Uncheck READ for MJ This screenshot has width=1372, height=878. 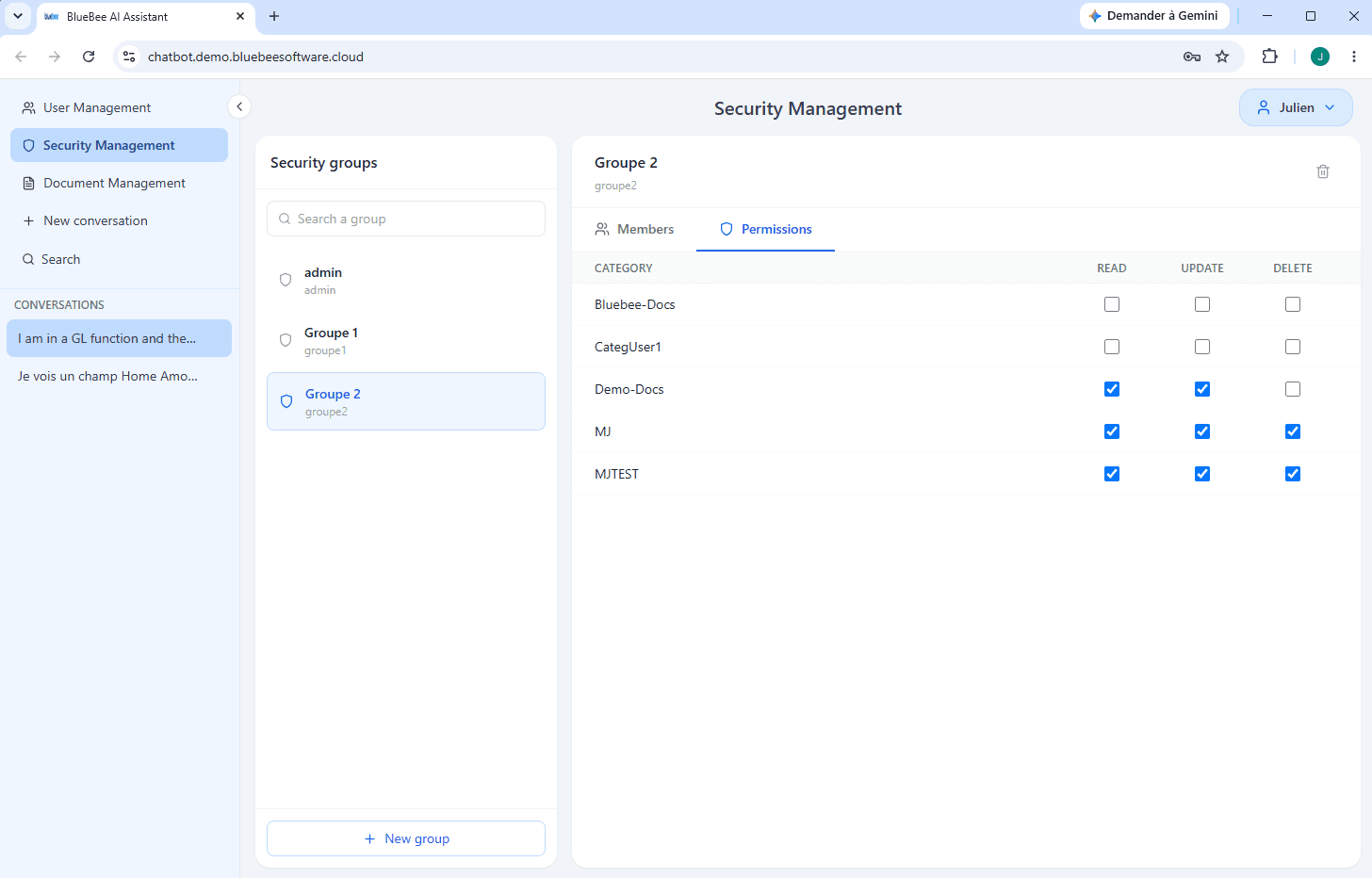(1112, 431)
